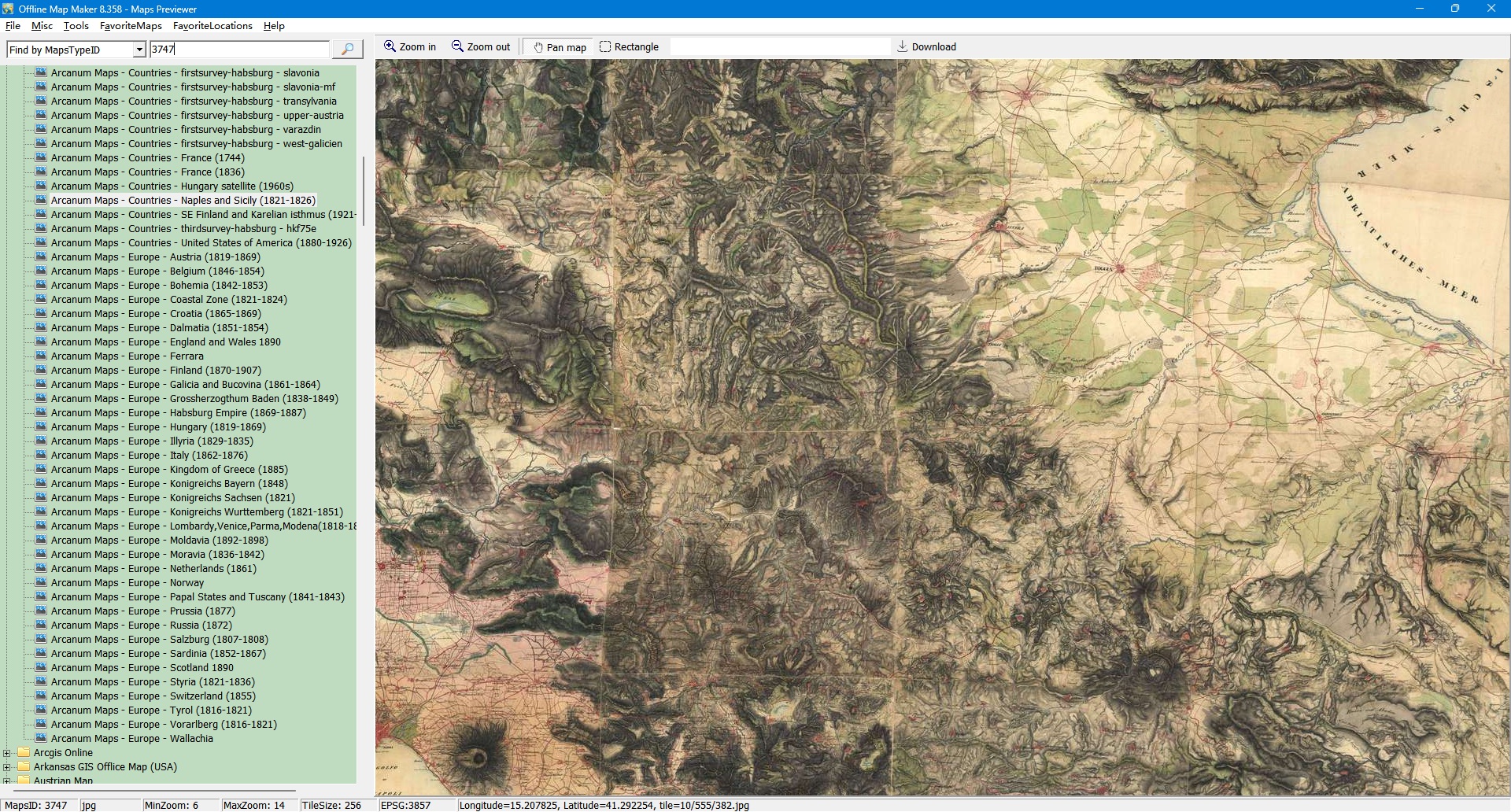The width and height of the screenshot is (1511, 812).
Task: Activate the Pan map hand tool
Action: click(x=560, y=47)
